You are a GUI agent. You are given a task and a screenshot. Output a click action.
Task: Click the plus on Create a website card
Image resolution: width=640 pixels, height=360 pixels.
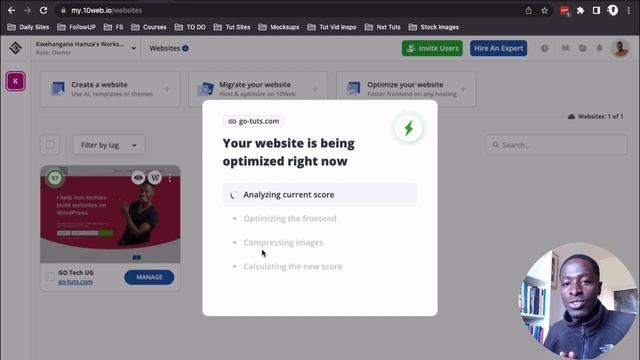click(167, 89)
